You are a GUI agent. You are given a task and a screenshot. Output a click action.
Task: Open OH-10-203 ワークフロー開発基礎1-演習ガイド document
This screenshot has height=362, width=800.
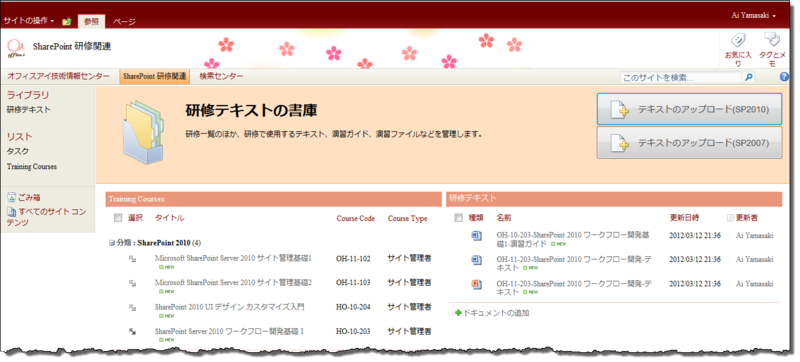point(573,239)
